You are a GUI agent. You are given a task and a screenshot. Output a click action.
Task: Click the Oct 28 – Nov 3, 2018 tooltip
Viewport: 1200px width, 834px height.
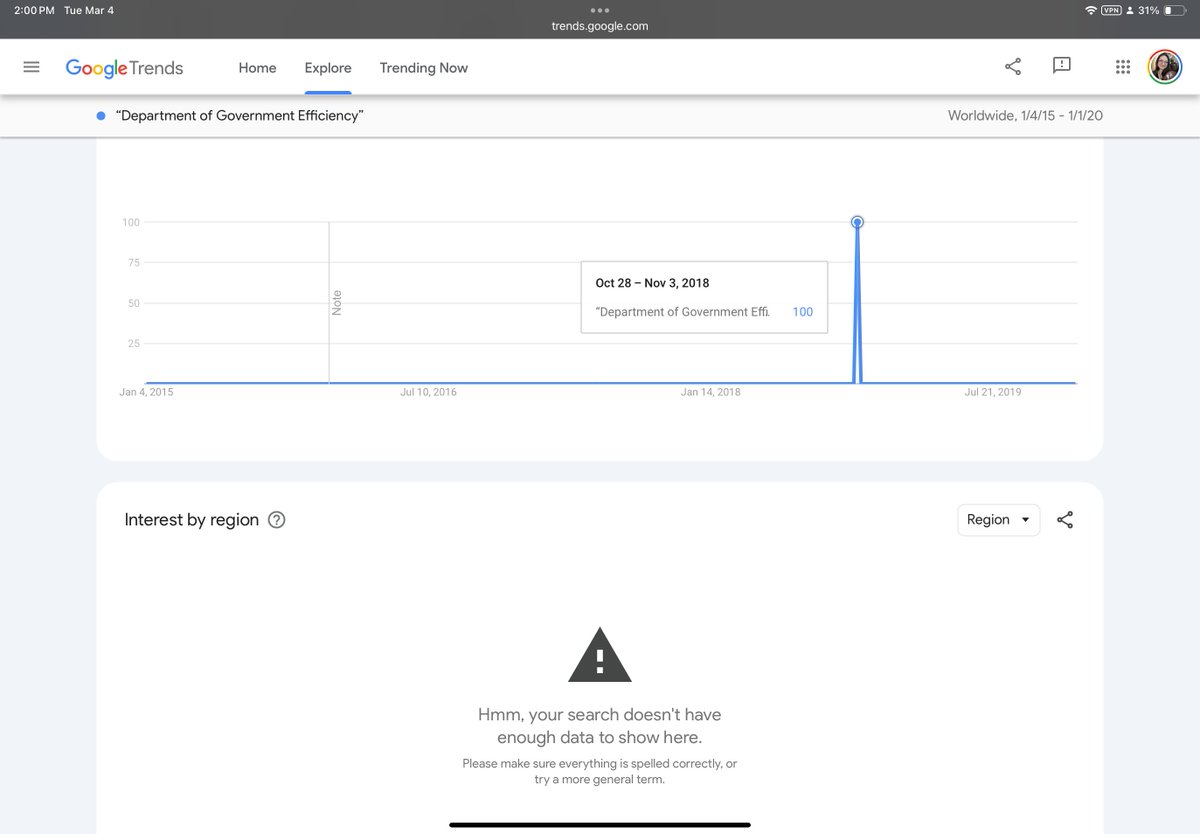(704, 297)
